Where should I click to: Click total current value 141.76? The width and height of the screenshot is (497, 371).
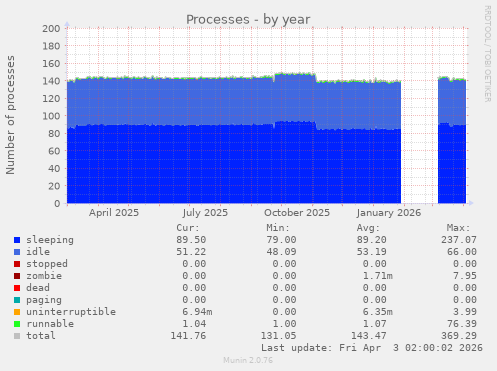coord(188,336)
